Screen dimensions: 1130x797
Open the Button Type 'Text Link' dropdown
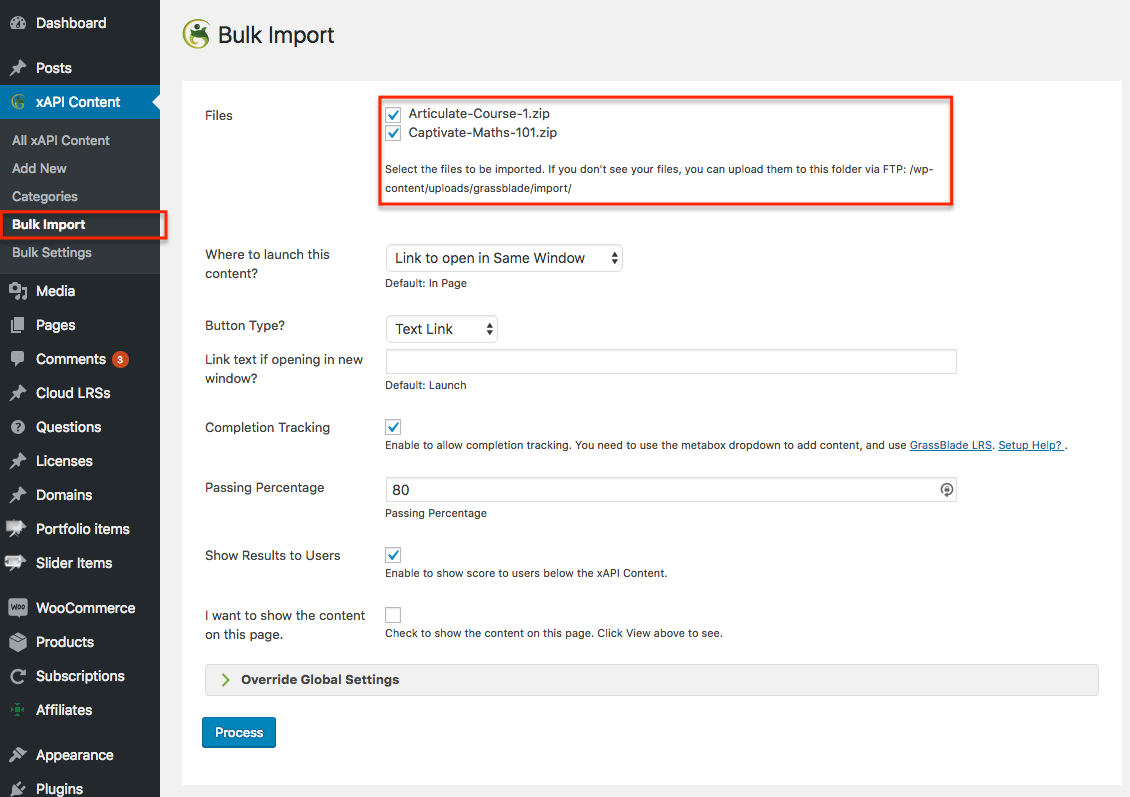(x=441, y=329)
